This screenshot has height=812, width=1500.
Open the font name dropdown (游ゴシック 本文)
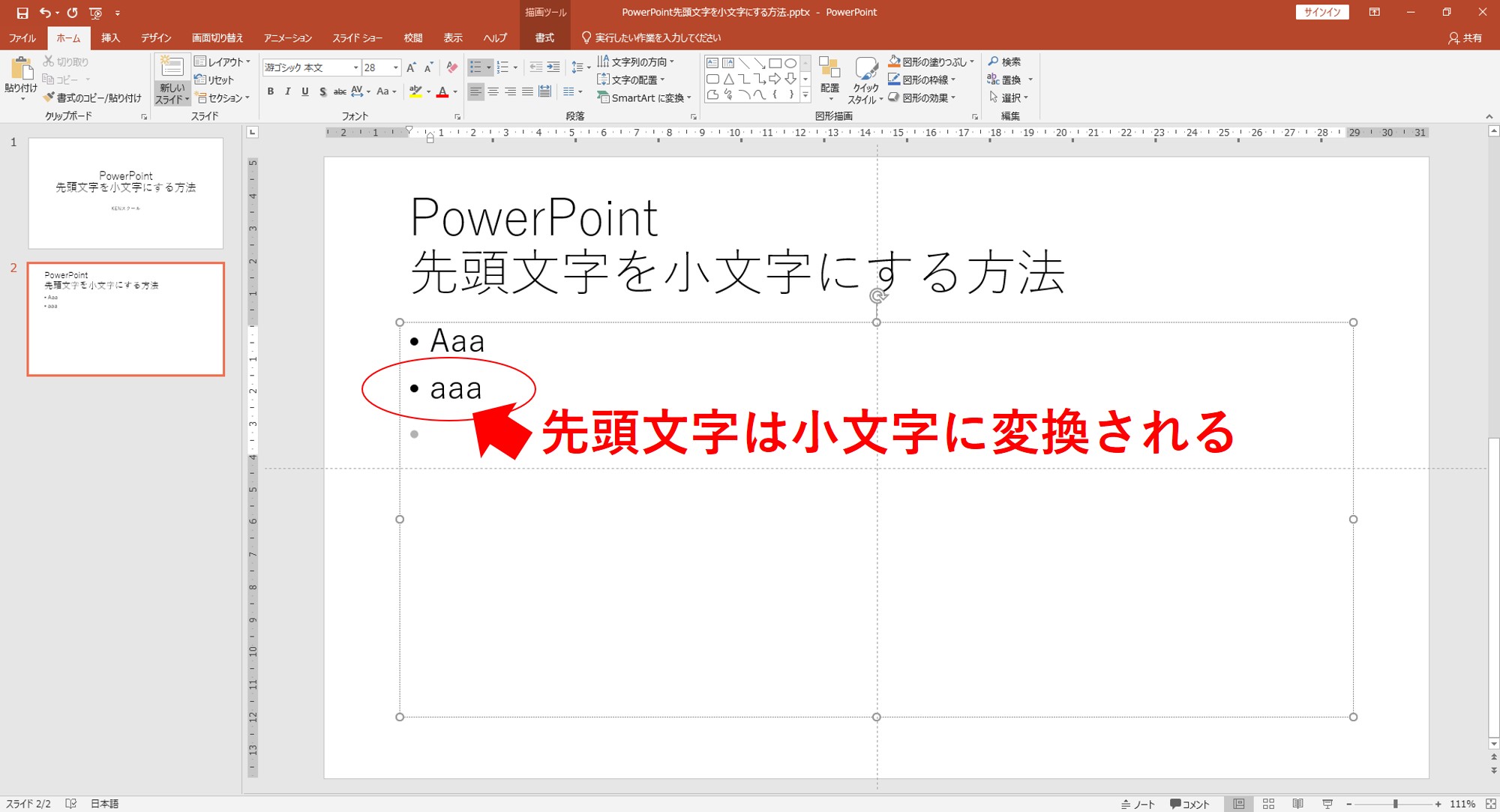pos(355,67)
